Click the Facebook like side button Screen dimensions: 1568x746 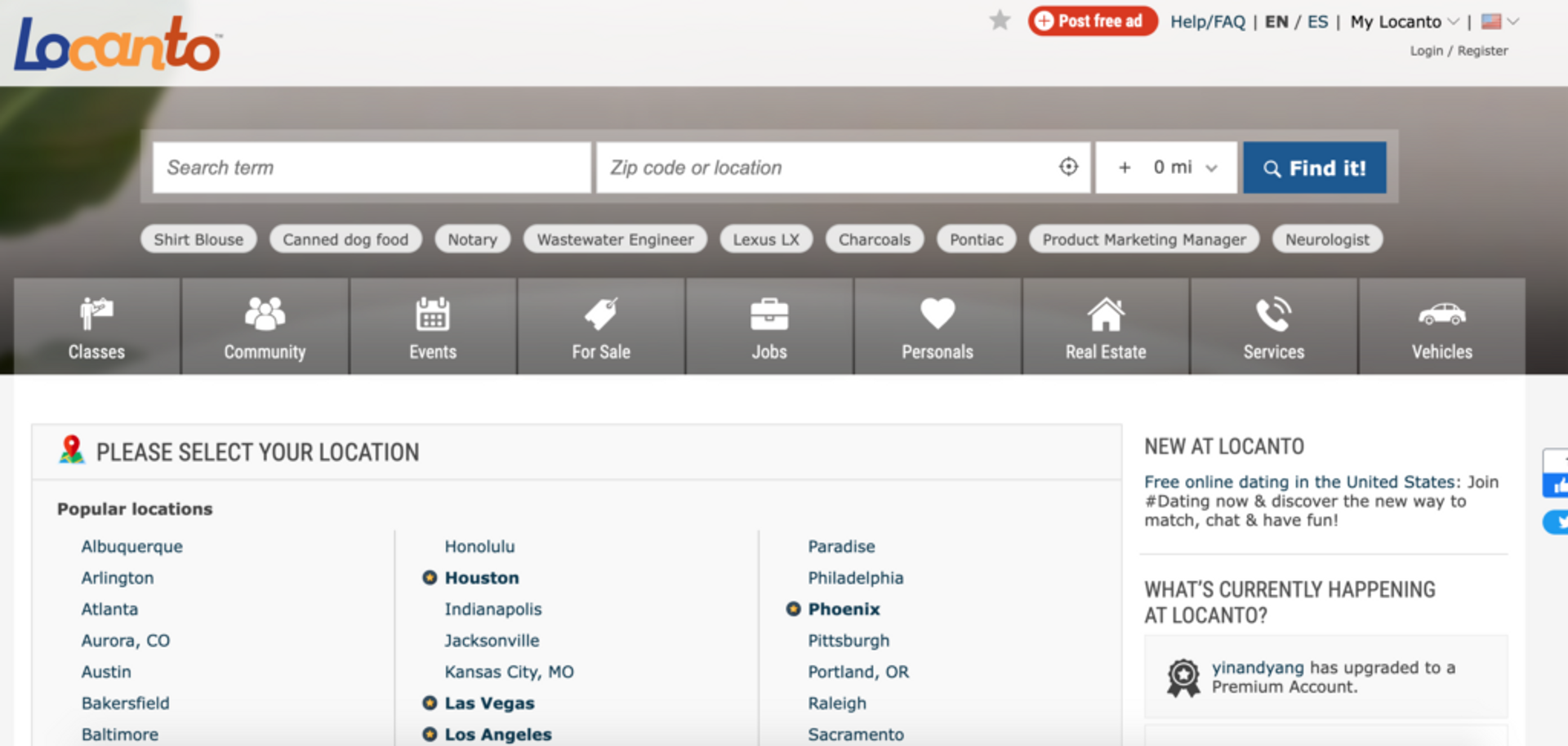pyautogui.click(x=1557, y=486)
